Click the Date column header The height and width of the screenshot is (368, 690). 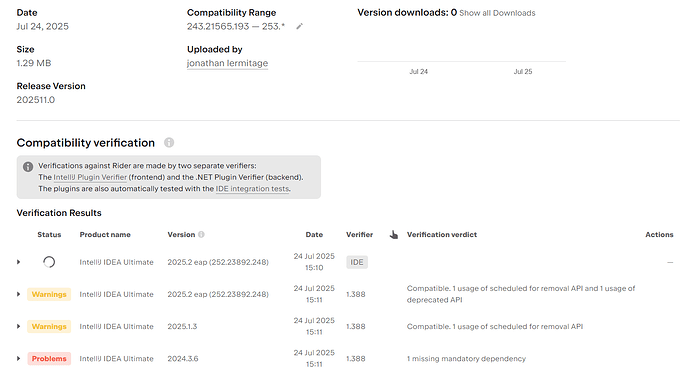(314, 235)
